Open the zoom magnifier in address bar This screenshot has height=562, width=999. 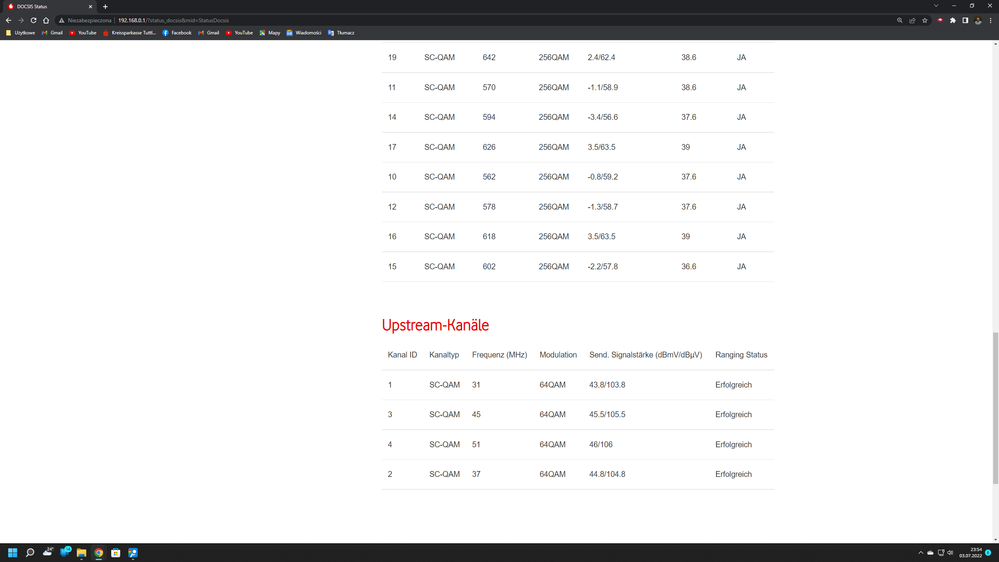tap(900, 20)
